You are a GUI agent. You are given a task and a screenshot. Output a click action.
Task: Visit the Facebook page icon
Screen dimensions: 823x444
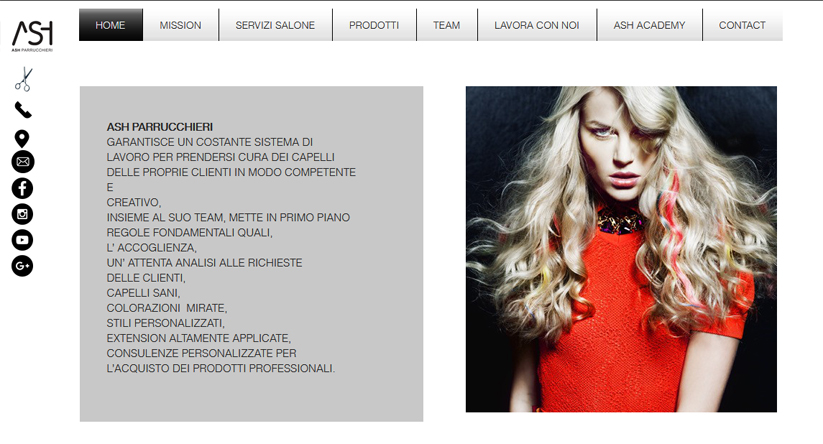coord(22,188)
